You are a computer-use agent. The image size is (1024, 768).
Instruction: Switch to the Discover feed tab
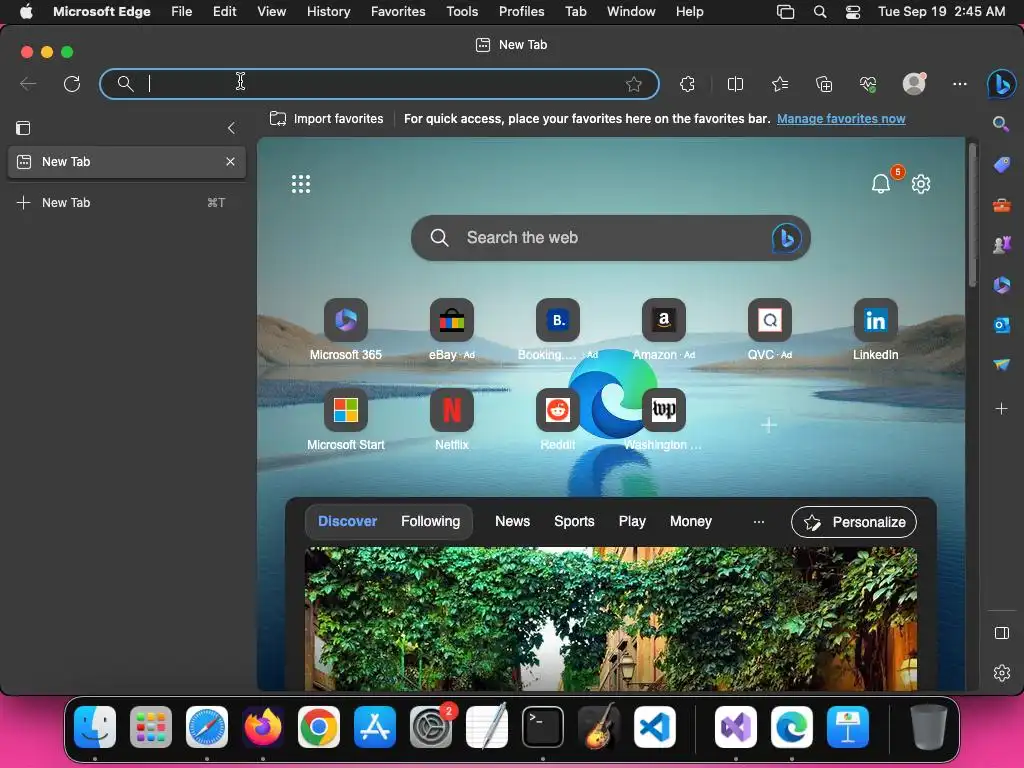point(347,521)
